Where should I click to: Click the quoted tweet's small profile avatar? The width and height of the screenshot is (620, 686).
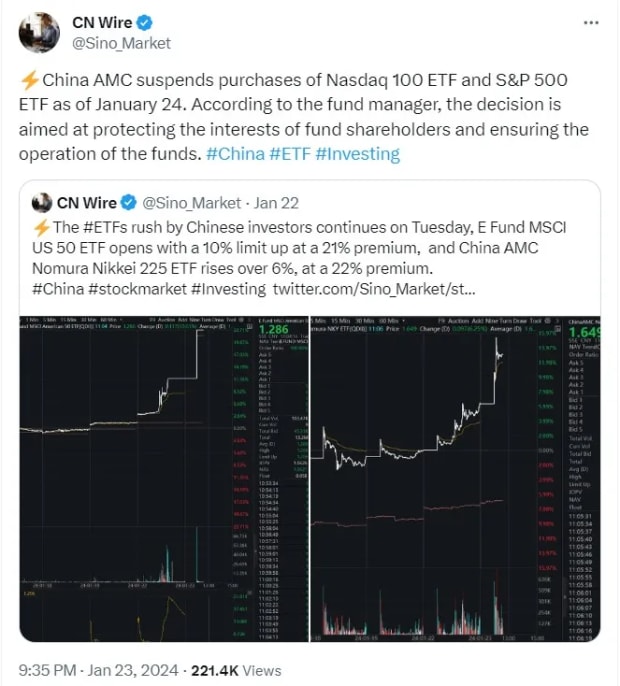[x=43, y=201]
